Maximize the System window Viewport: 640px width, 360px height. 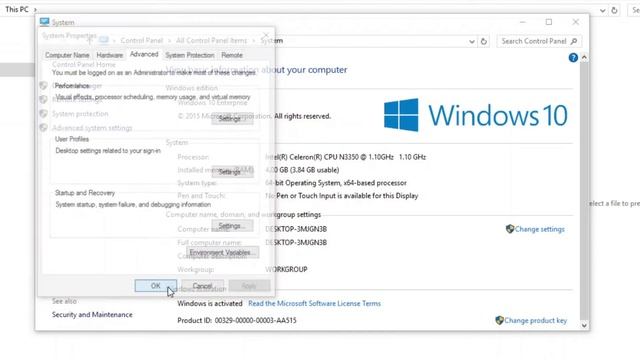click(x=549, y=22)
